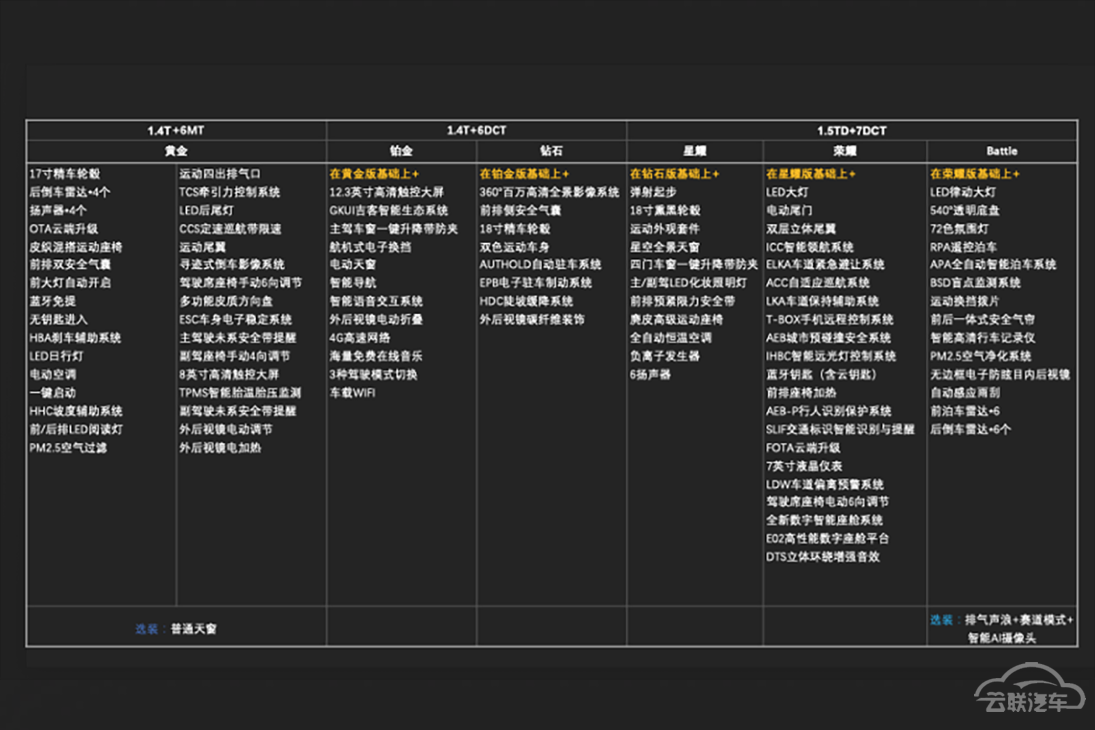Click the "后倒车雷达•6个" entry

(x=970, y=430)
